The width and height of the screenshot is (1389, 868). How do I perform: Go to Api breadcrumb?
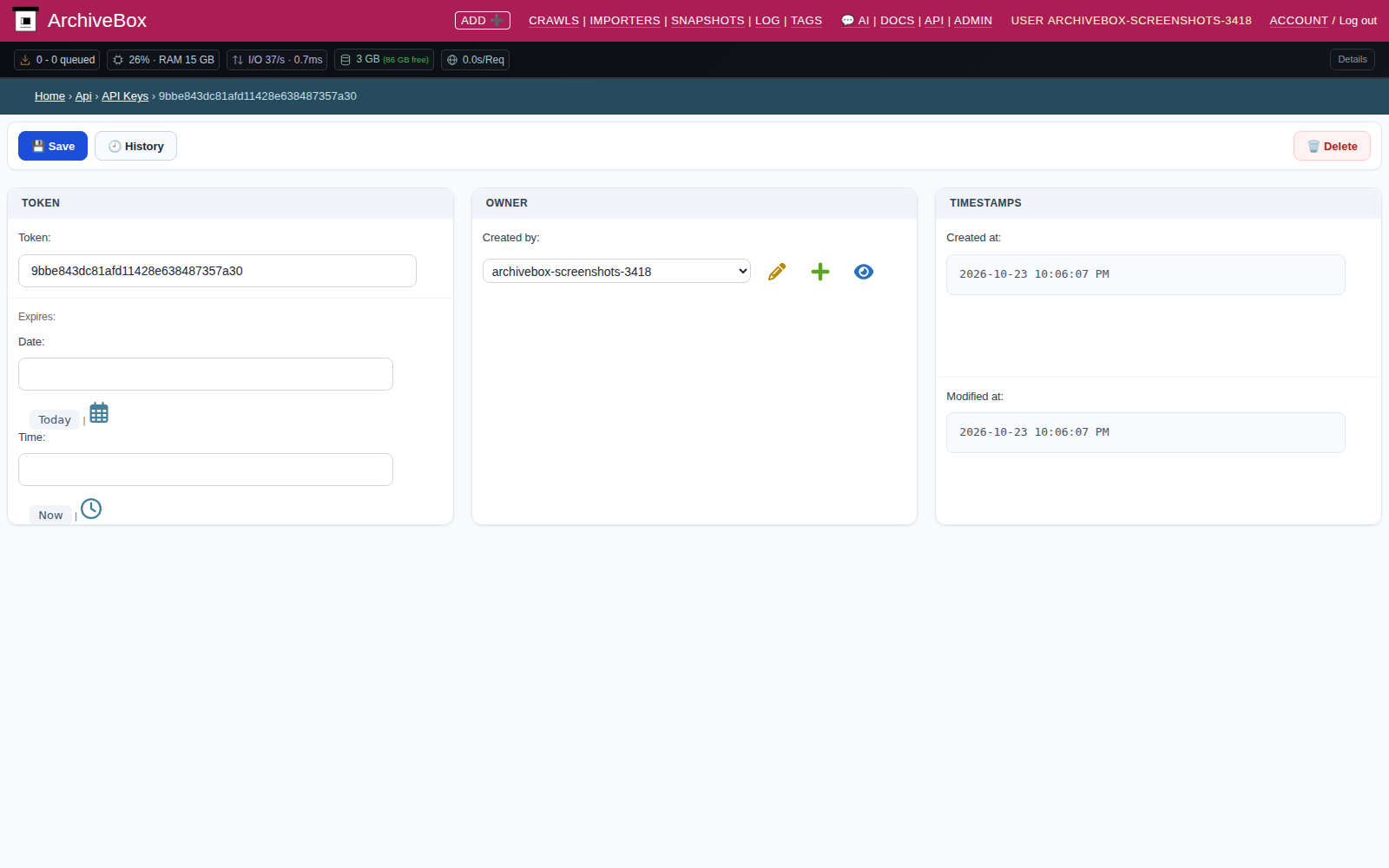83,96
